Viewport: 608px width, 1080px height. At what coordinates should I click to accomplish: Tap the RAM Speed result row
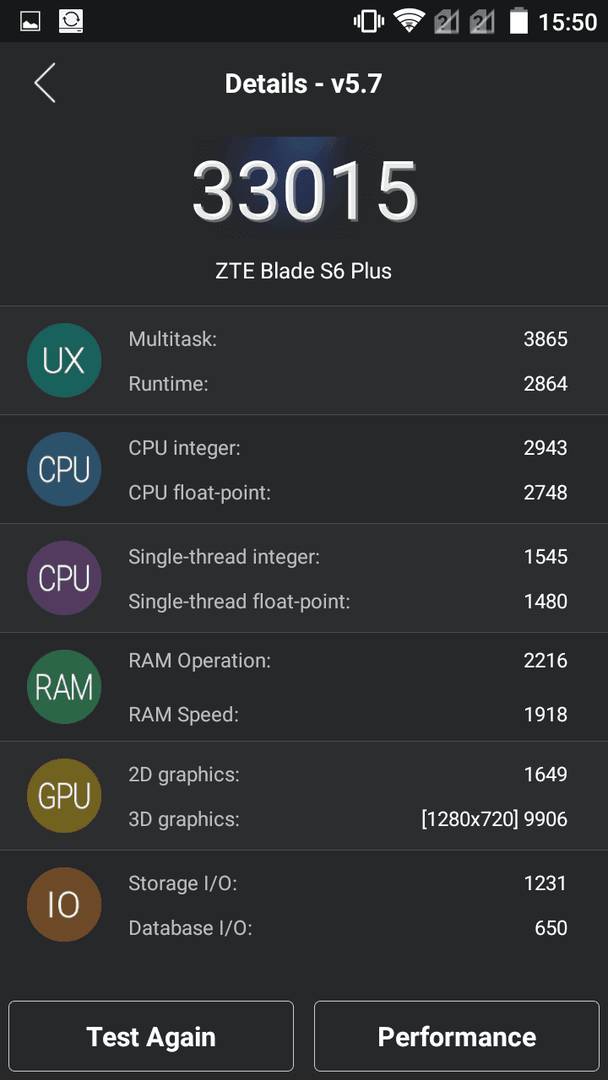348,714
